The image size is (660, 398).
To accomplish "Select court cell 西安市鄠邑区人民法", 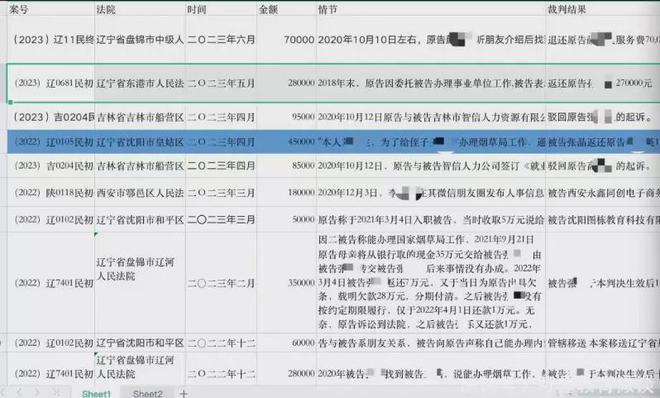I will [x=140, y=193].
